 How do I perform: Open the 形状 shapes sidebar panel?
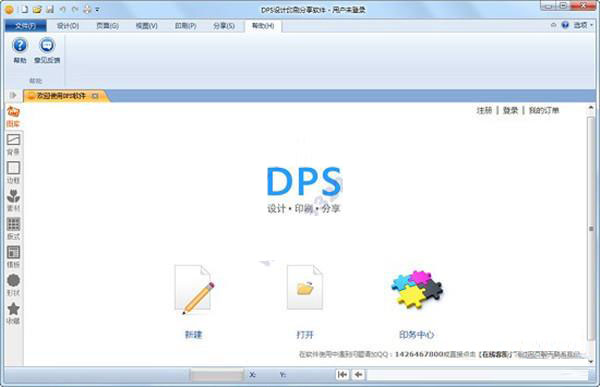point(13,286)
